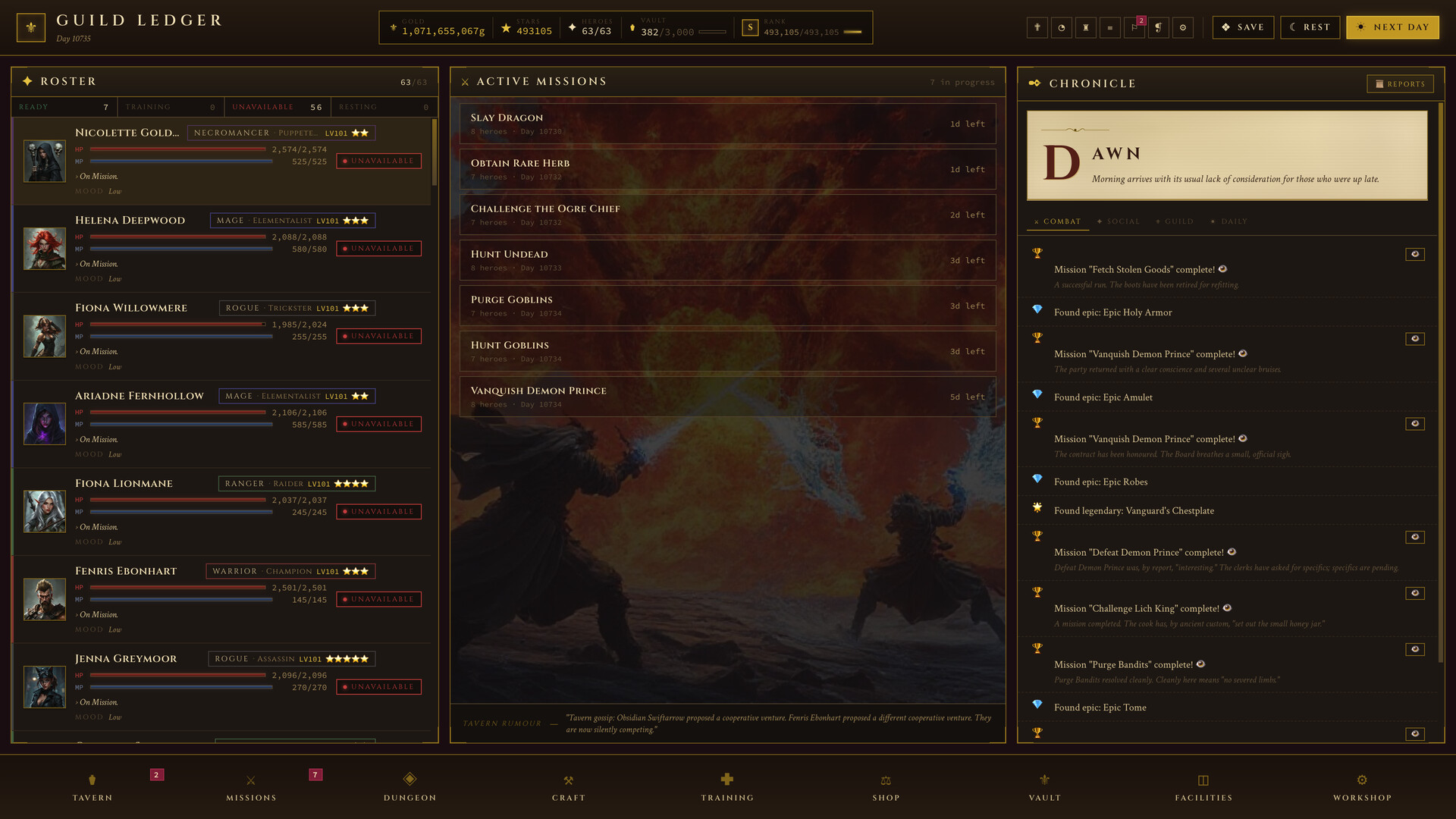Open Vanquish Demon Prince active mission
This screenshot has height=819, width=1456.
point(727,397)
